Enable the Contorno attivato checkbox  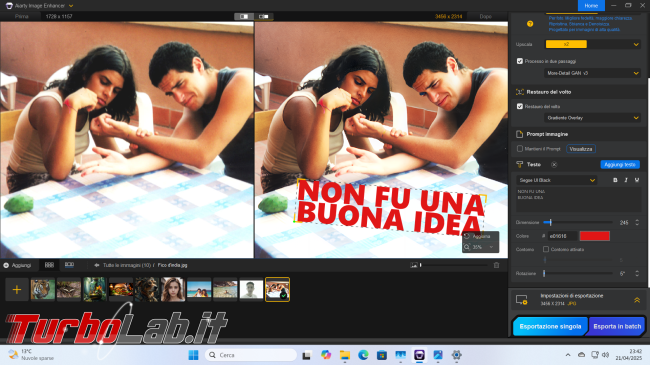coord(546,250)
